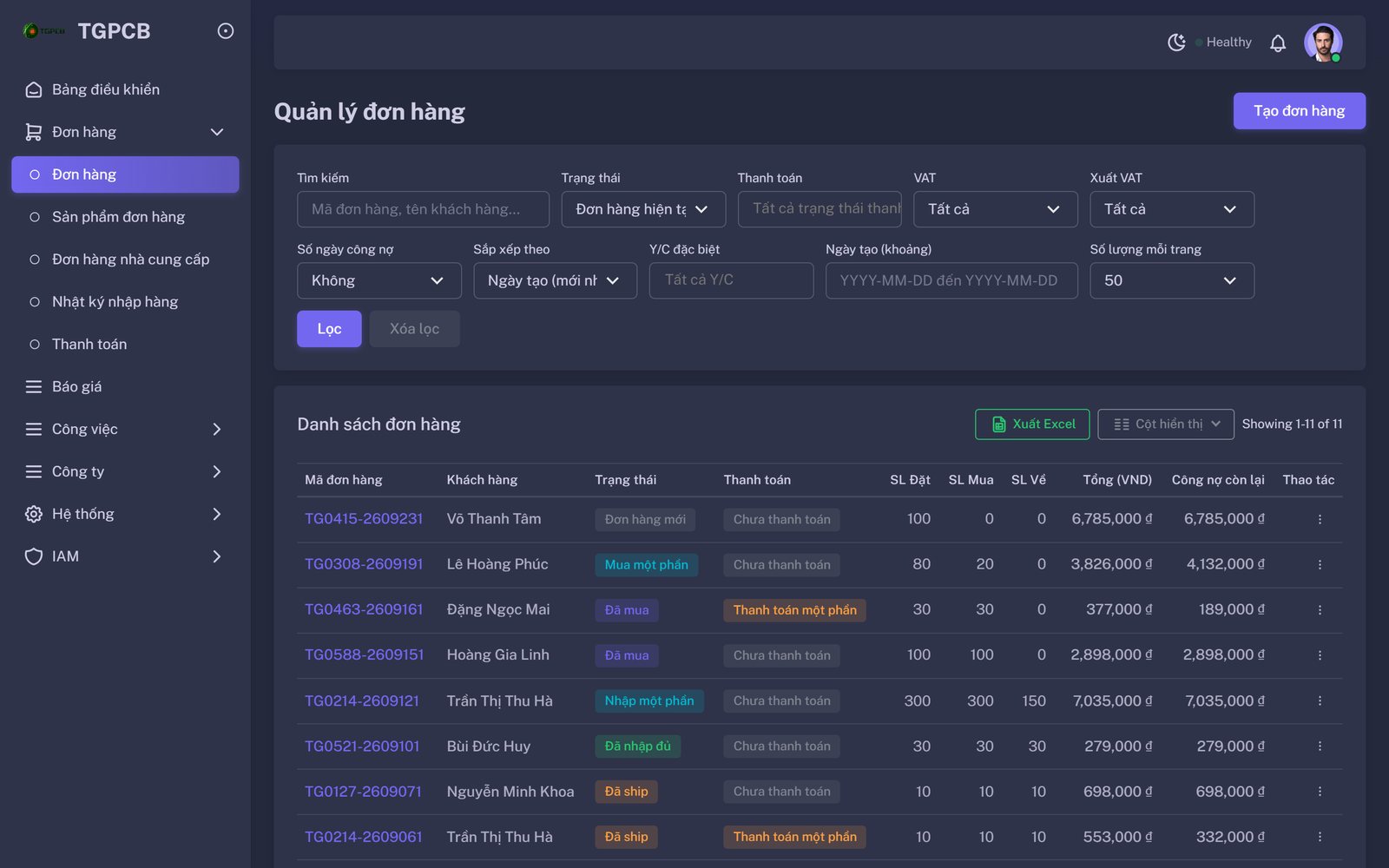
Task: Focus the Tìm kiếm search field
Action: 423,209
